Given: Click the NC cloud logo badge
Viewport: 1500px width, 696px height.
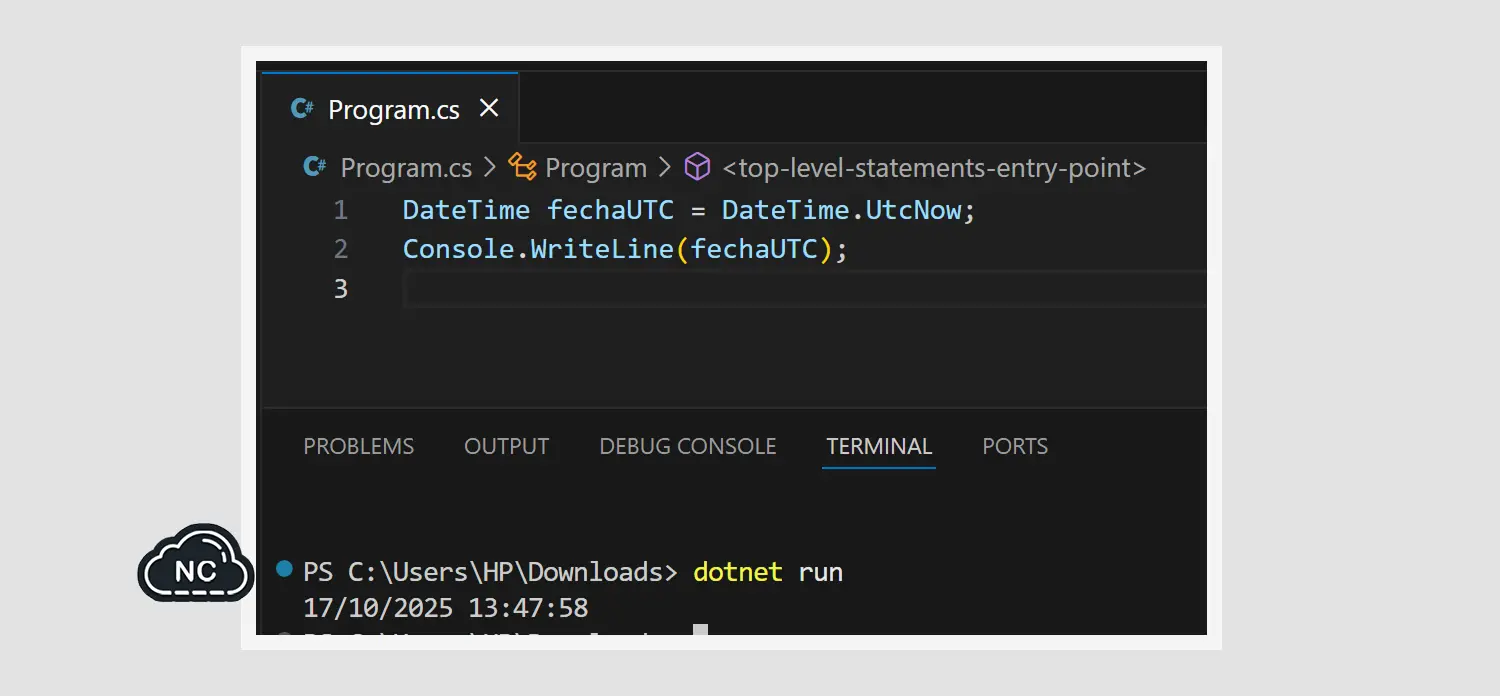Looking at the screenshot, I should (x=196, y=566).
